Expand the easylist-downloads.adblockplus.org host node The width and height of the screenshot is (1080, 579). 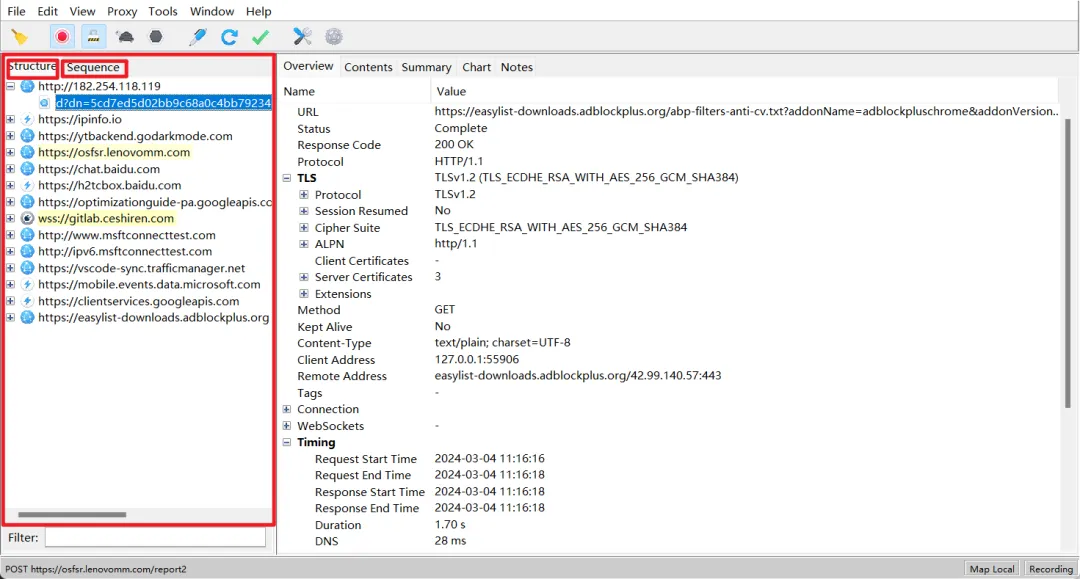tap(10, 317)
